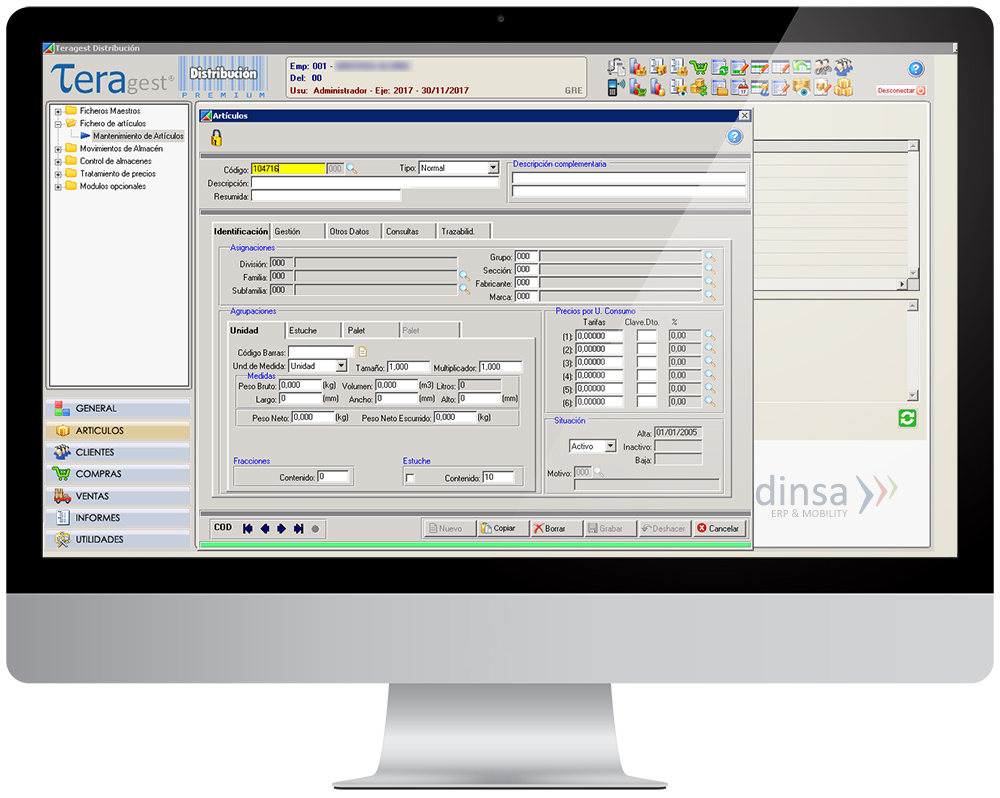Select the green shopping cart toolbar icon
Screen dimensions: 1000x798
coord(699,66)
